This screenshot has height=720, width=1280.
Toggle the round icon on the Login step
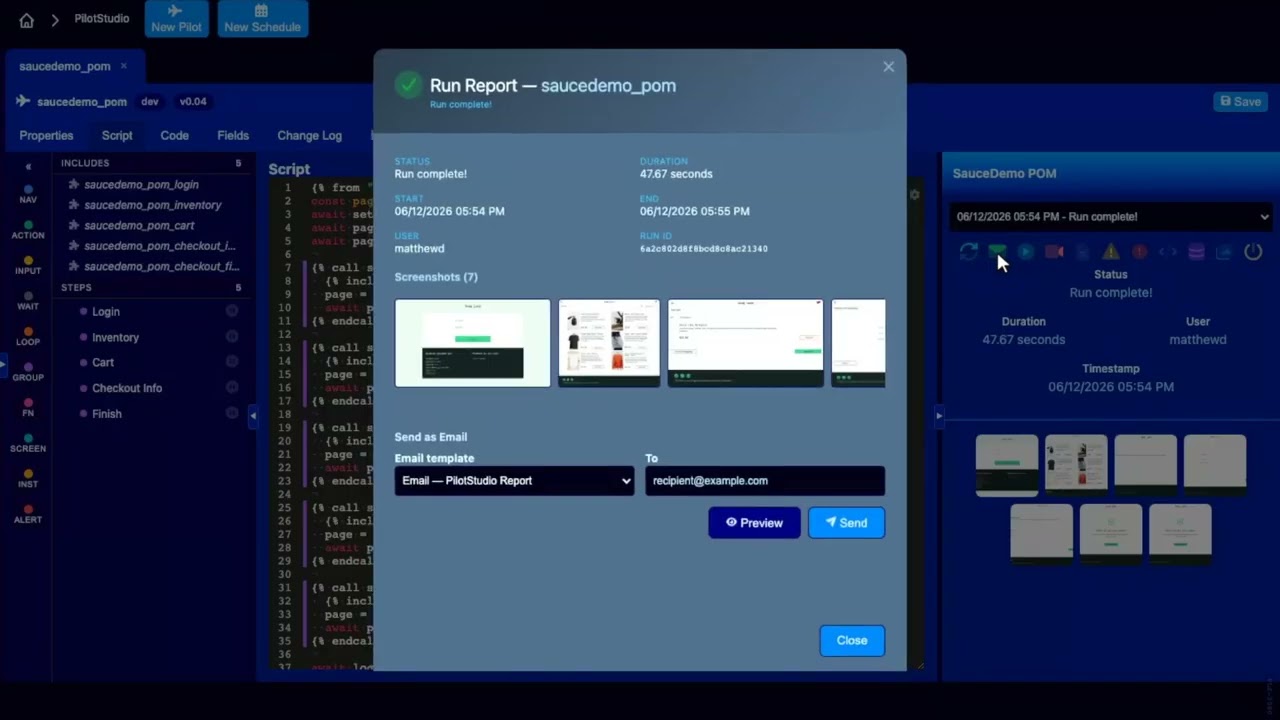(x=232, y=311)
